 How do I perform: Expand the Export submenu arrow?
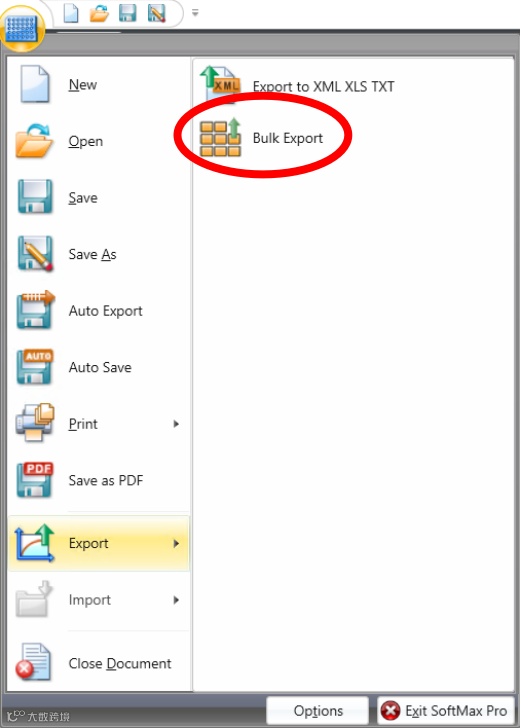tap(176, 543)
